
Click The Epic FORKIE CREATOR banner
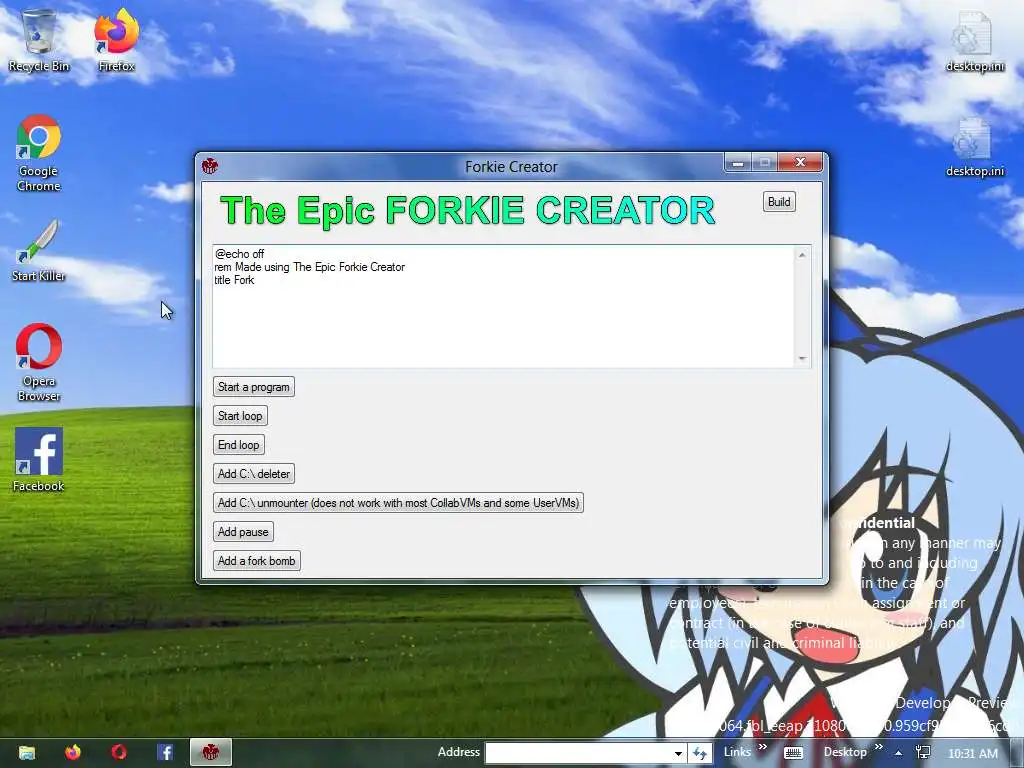pos(468,210)
